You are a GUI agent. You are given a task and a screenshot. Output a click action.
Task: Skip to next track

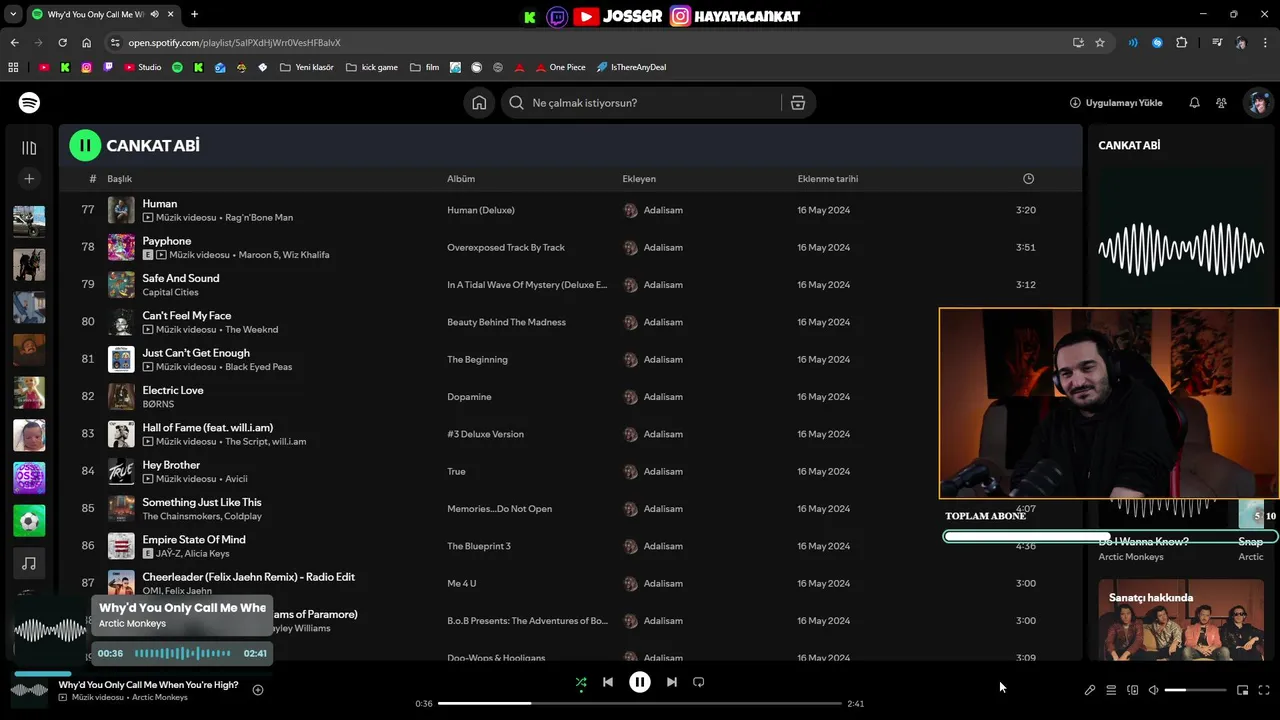[x=672, y=682]
